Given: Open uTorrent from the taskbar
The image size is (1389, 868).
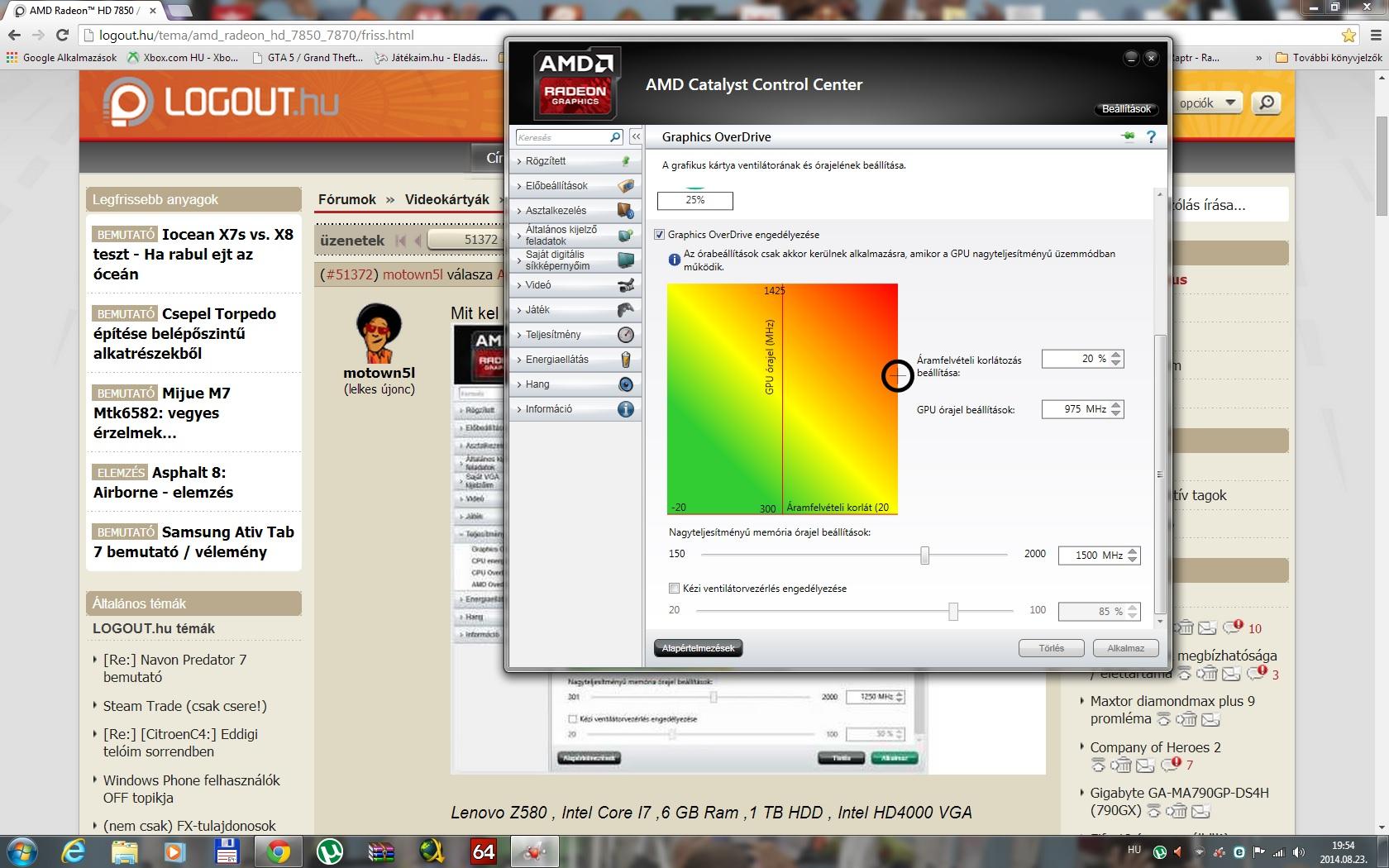Looking at the screenshot, I should coord(330,851).
